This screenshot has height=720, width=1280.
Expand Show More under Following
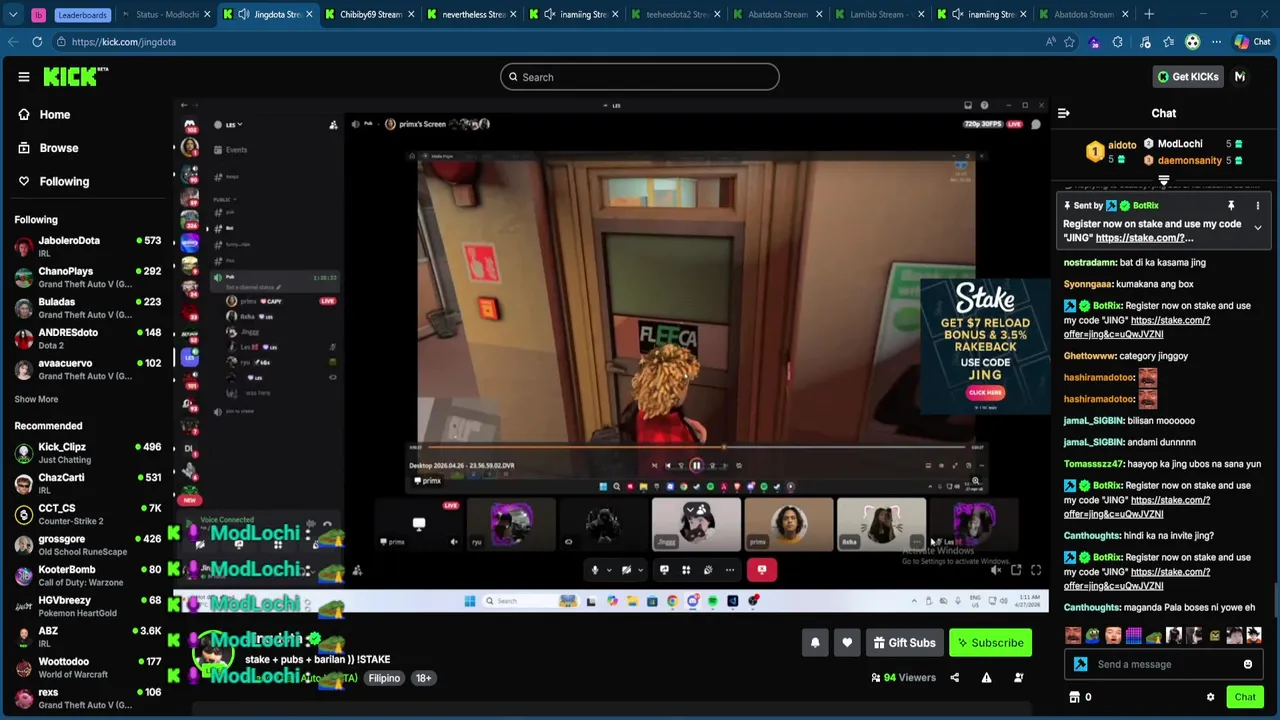(36, 399)
